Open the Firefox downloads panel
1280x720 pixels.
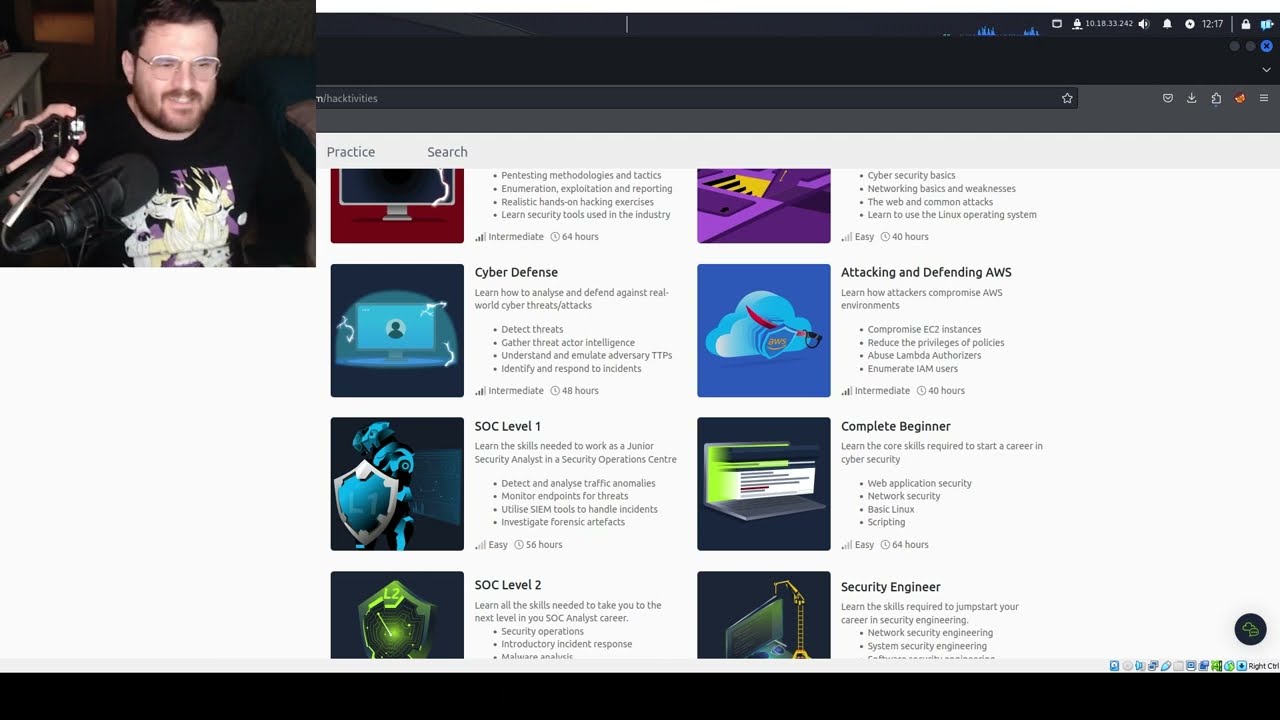point(1191,98)
